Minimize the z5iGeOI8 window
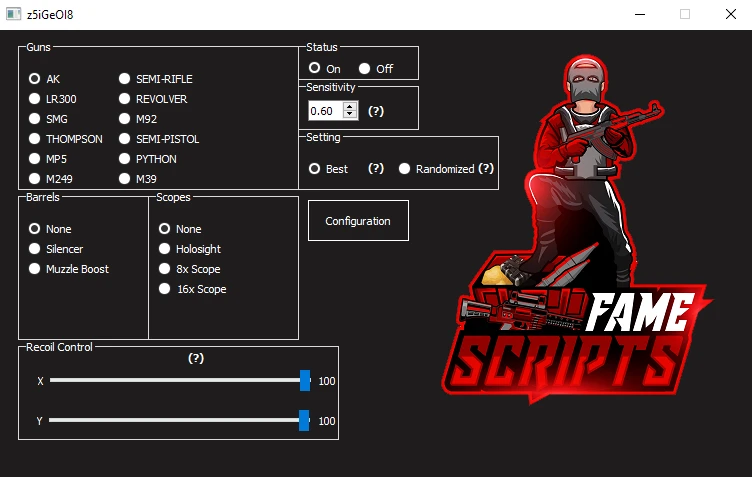The image size is (752, 477). [x=640, y=14]
